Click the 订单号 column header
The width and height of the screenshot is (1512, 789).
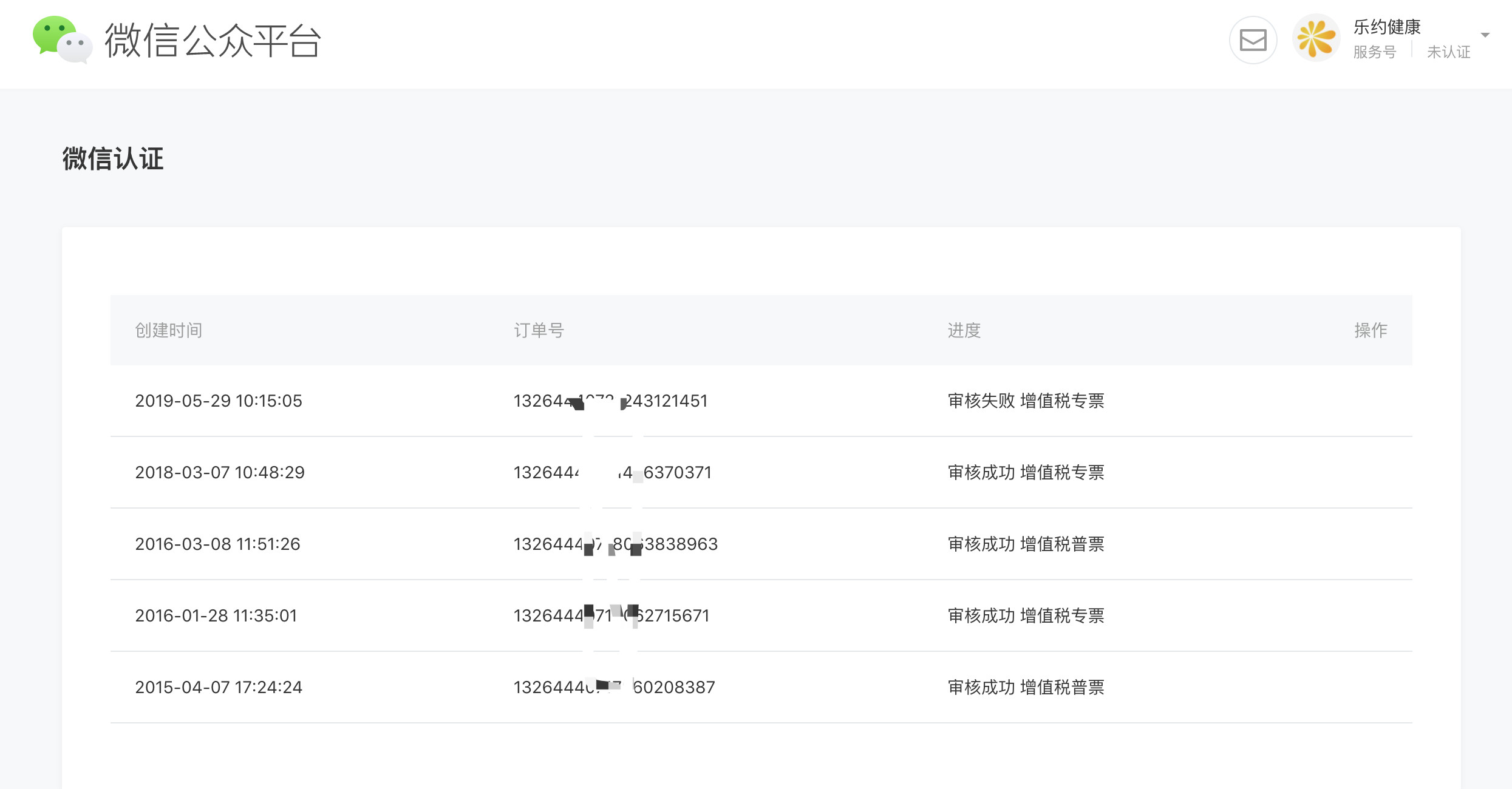point(539,330)
